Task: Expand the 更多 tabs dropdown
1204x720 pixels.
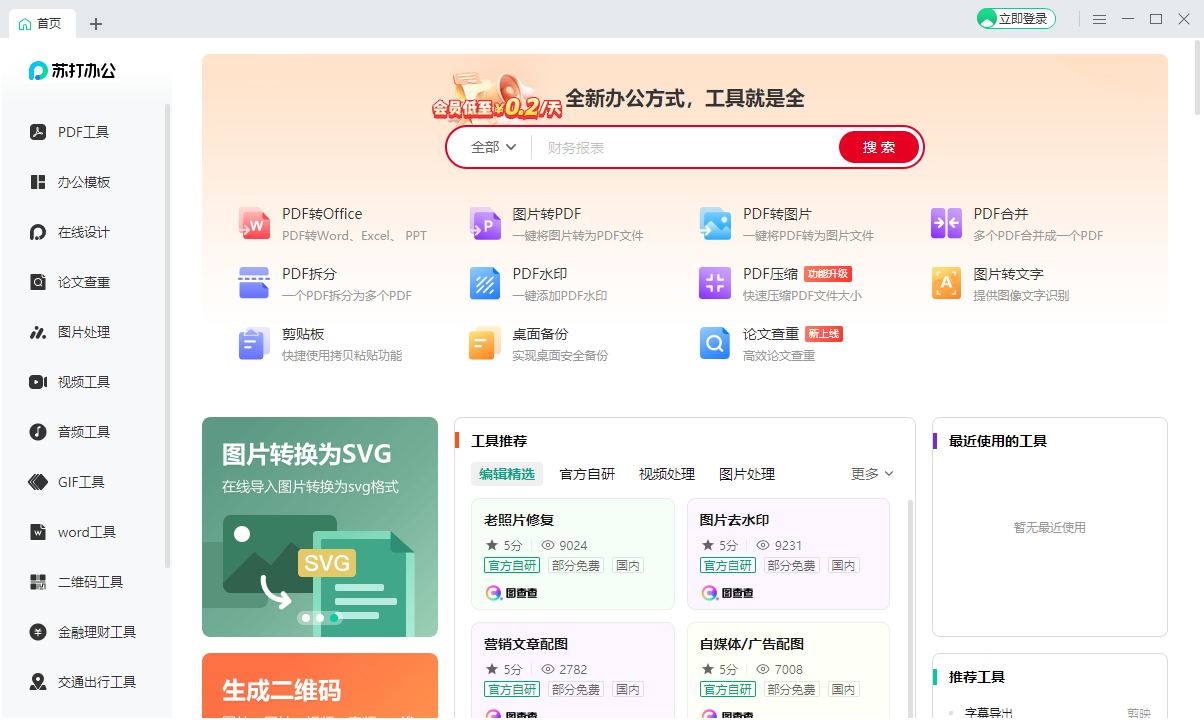Action: 872,474
